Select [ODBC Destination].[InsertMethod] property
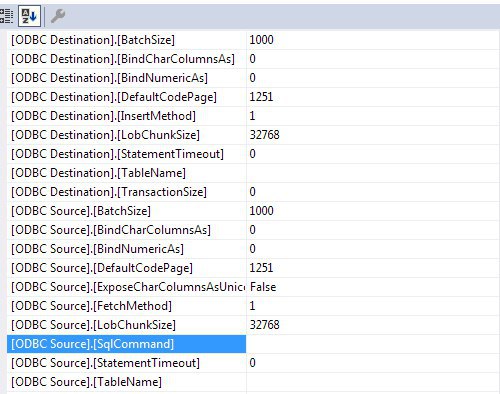 [x=127, y=116]
